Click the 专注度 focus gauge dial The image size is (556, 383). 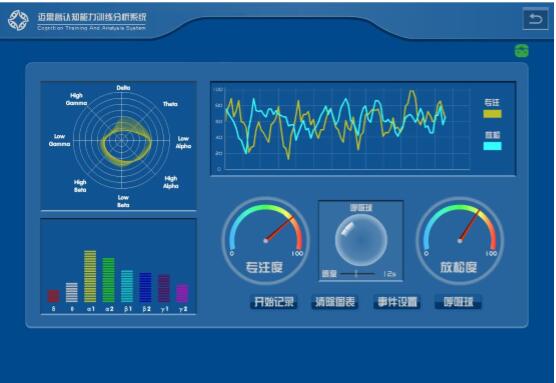pos(266,241)
